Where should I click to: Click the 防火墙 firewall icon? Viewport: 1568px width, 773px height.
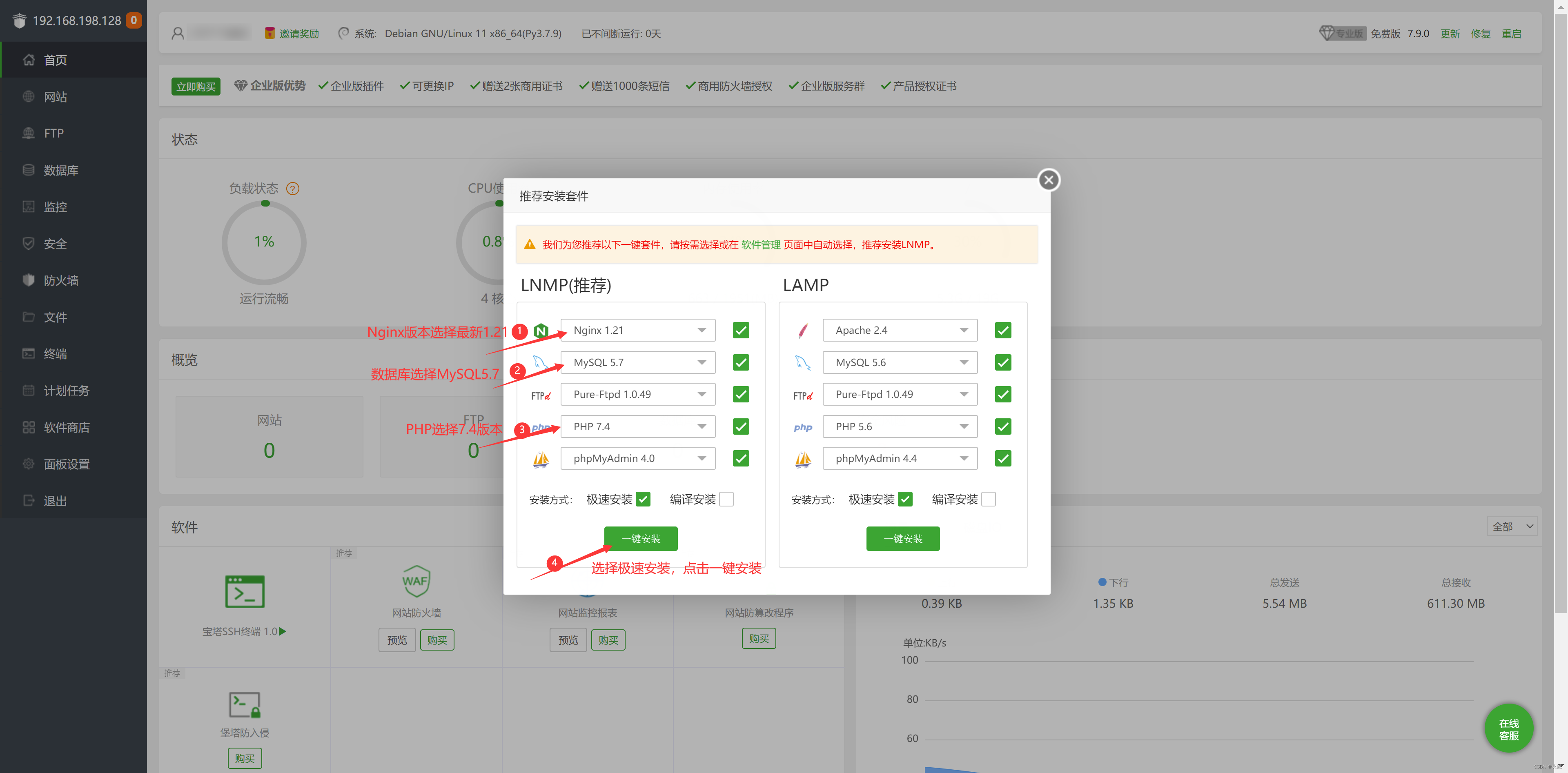29,280
